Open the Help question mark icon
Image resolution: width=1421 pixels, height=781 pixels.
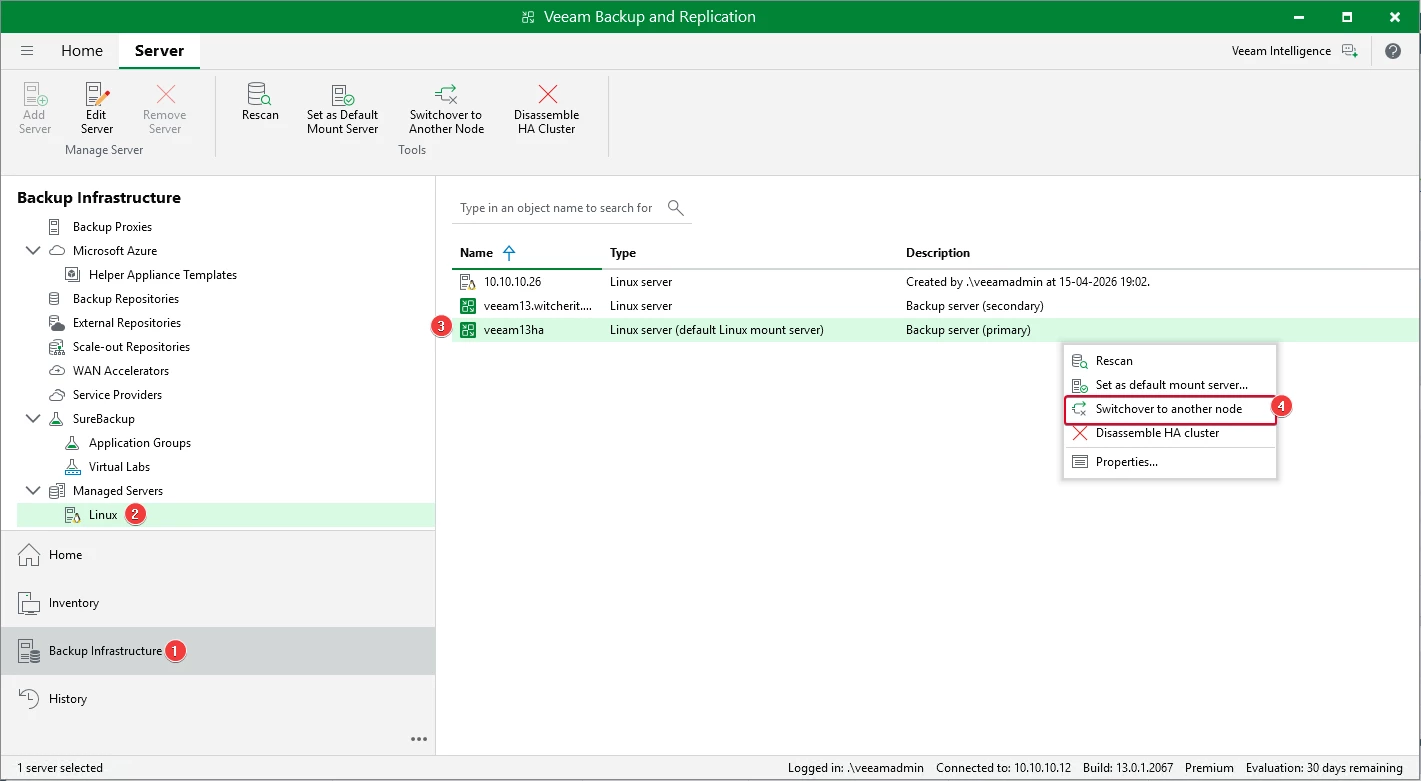tap(1393, 51)
